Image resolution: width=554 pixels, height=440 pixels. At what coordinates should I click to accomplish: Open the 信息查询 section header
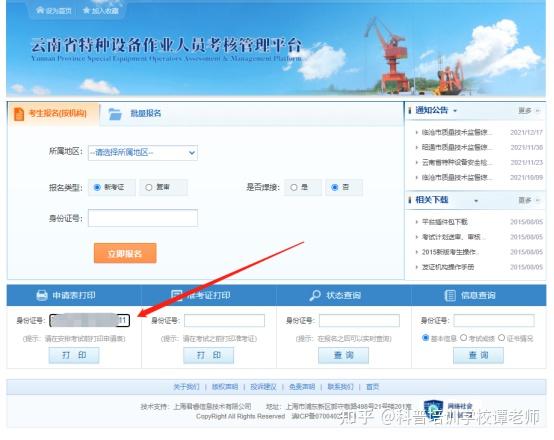pyautogui.click(x=478, y=295)
